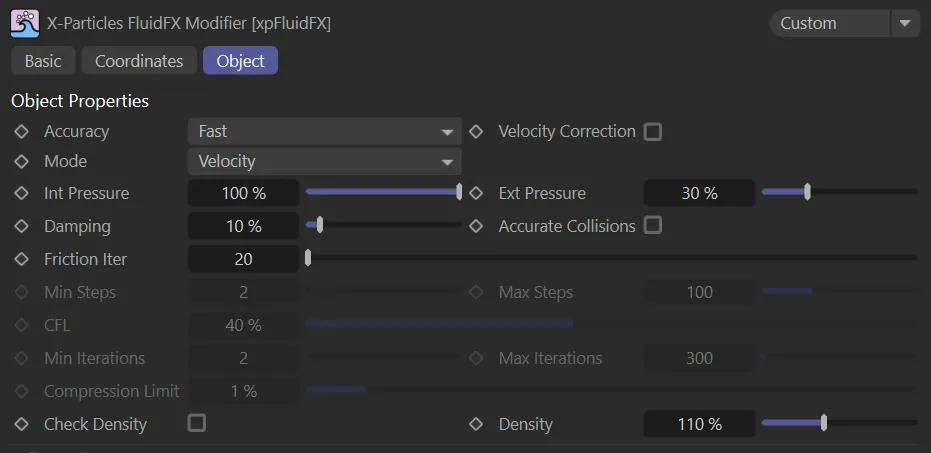931x453 pixels.
Task: Switch to the Coordinates tab
Action: [139, 61]
